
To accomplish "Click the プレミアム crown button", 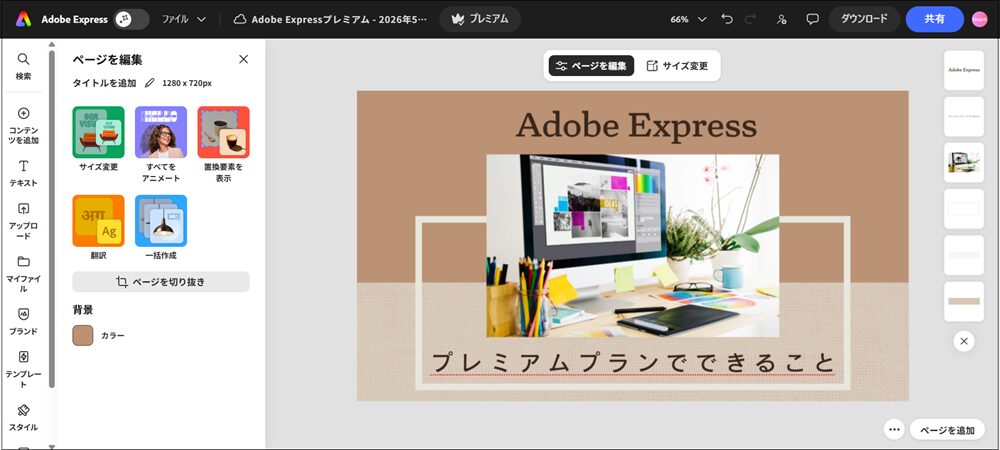I will pyautogui.click(x=480, y=19).
